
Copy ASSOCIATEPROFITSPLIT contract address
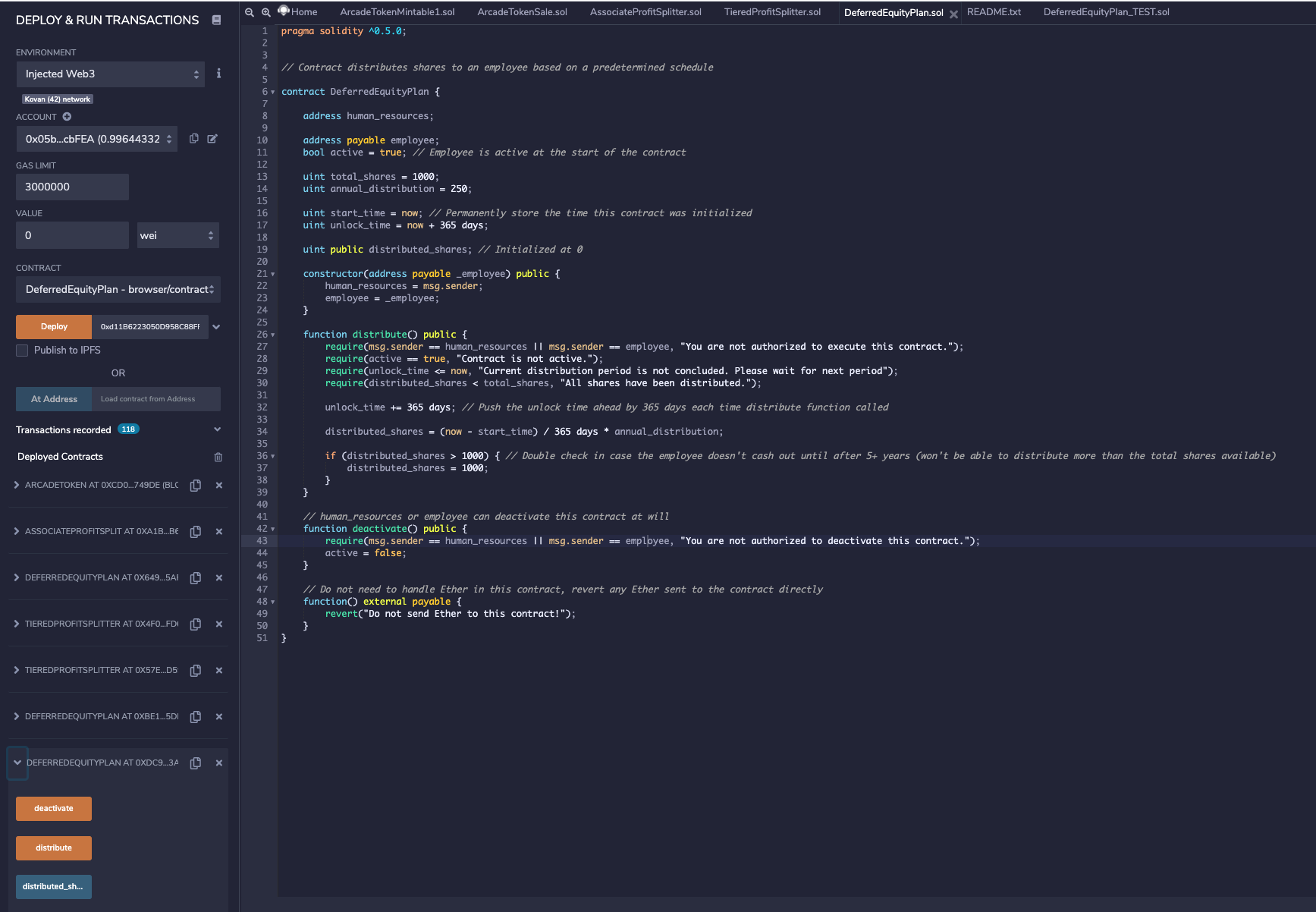(x=196, y=532)
